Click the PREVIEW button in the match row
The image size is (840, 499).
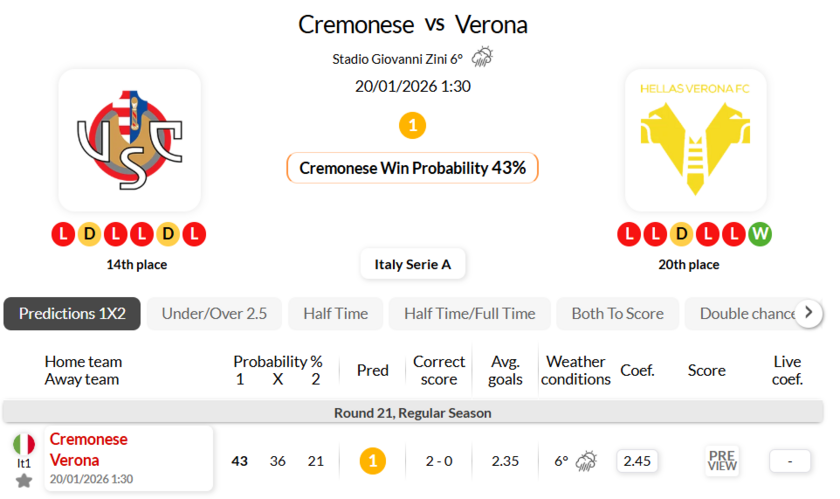[x=722, y=461]
